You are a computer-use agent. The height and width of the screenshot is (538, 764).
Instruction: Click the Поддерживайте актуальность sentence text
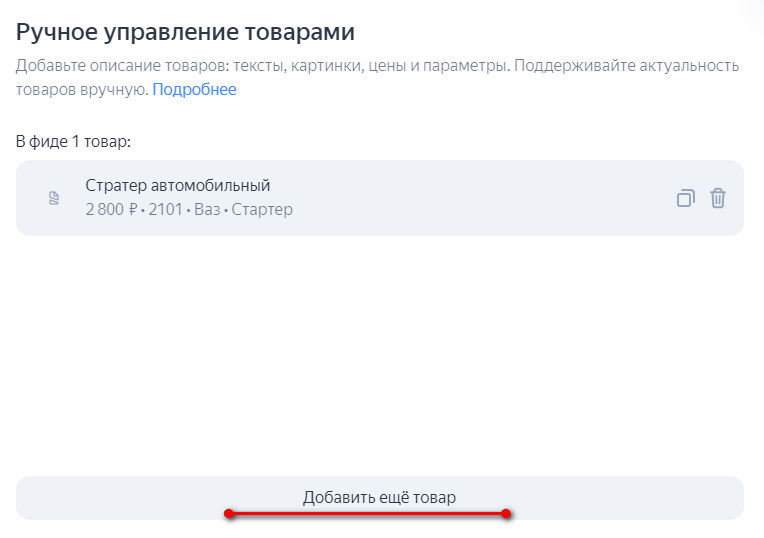point(627,65)
